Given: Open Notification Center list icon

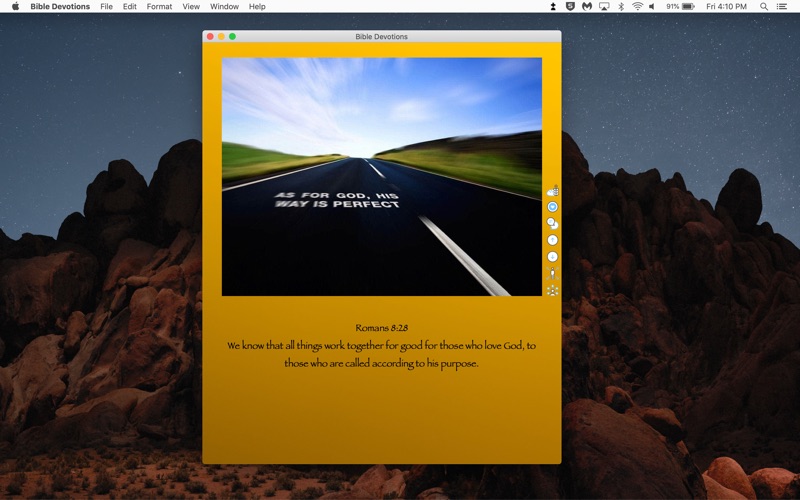Looking at the screenshot, I should click(x=781, y=7).
